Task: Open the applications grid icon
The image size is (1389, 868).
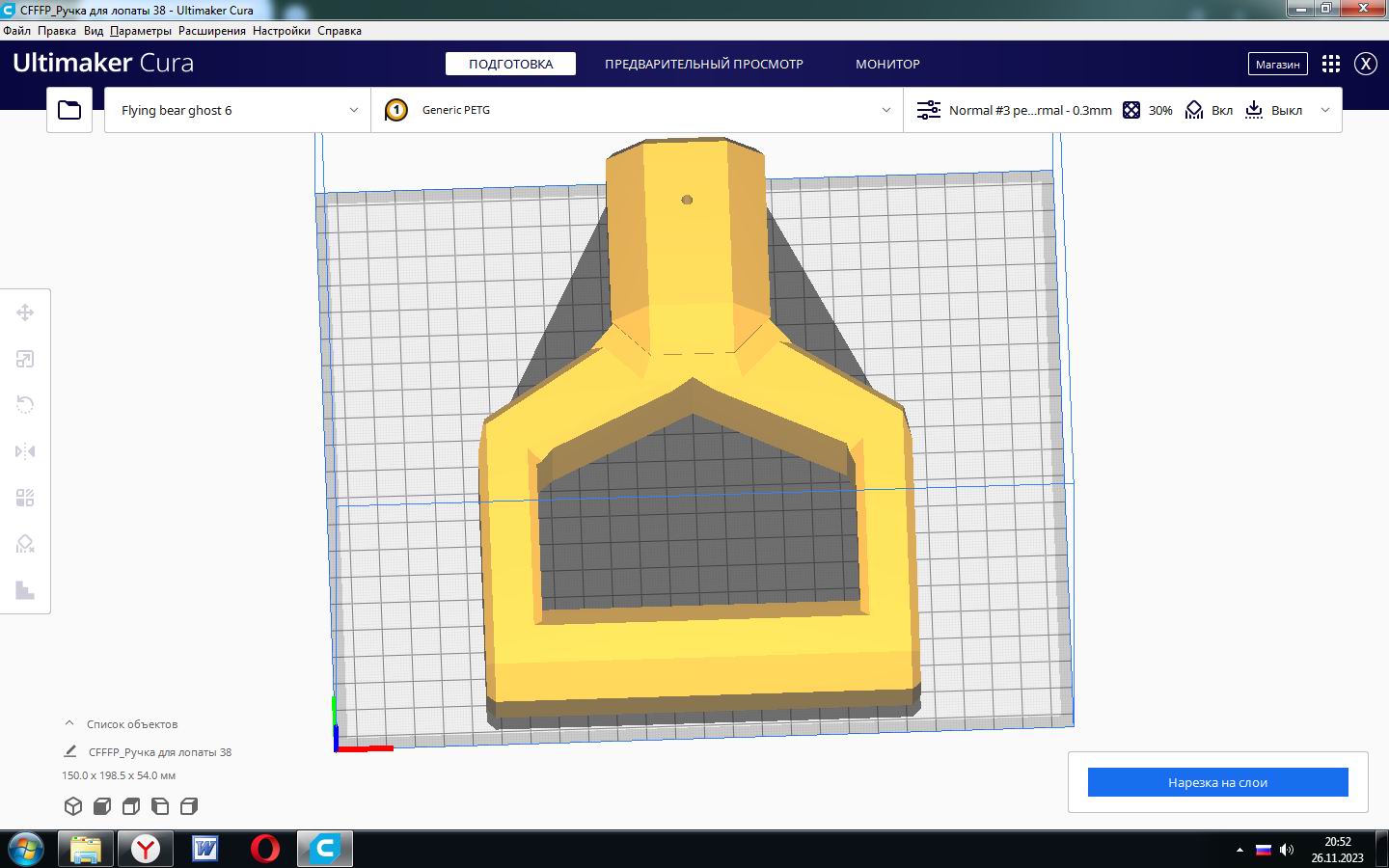Action: point(1331,64)
